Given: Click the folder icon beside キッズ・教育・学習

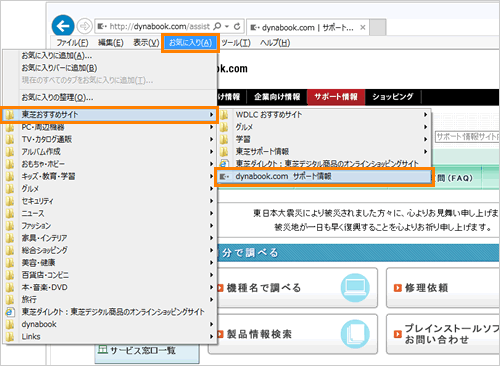Looking at the screenshot, I should click(x=10, y=176).
